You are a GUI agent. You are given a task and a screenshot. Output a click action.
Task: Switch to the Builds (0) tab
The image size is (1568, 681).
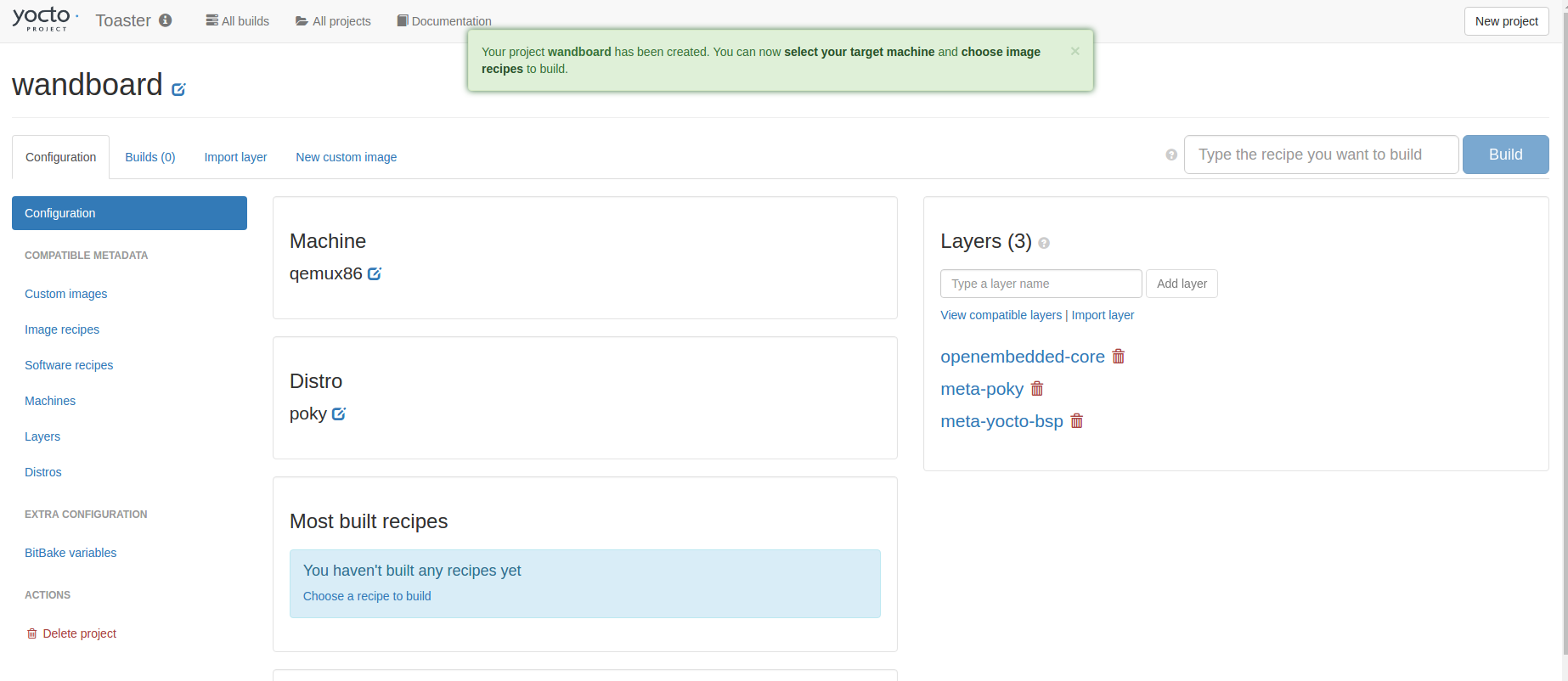(150, 157)
